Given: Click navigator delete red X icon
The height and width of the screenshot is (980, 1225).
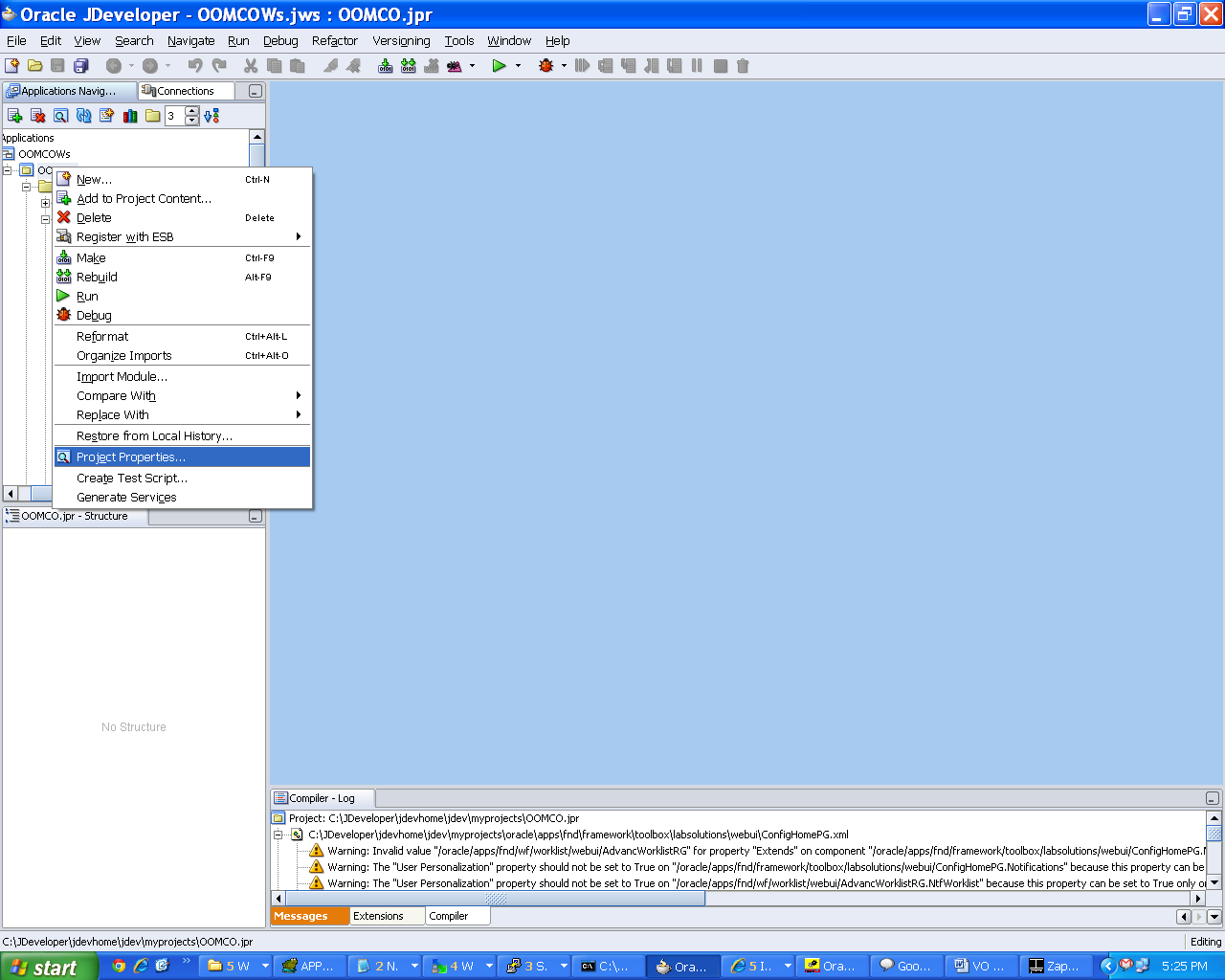Looking at the screenshot, I should coord(38,116).
